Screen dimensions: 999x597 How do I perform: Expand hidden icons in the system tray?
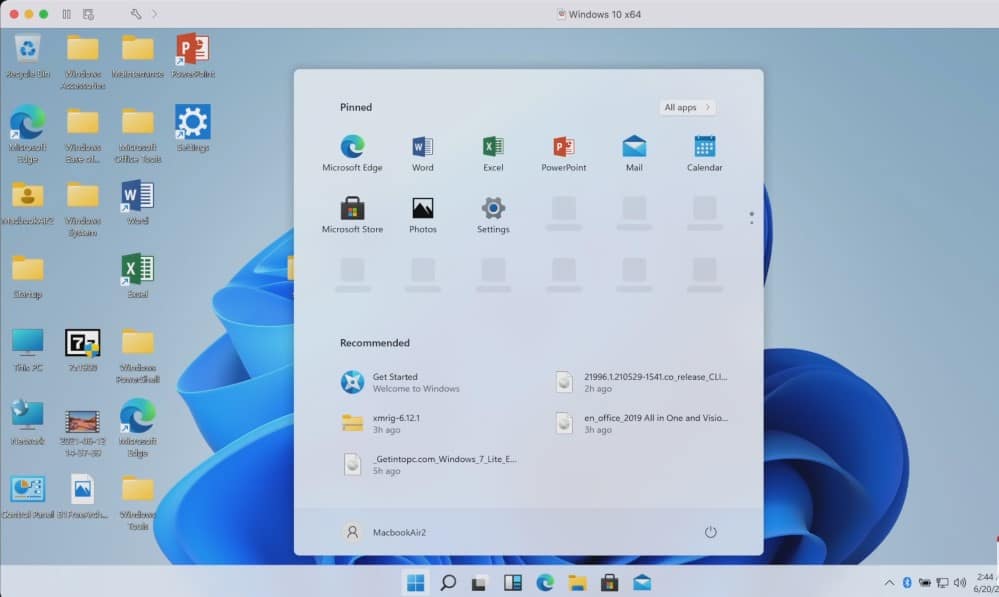(888, 581)
